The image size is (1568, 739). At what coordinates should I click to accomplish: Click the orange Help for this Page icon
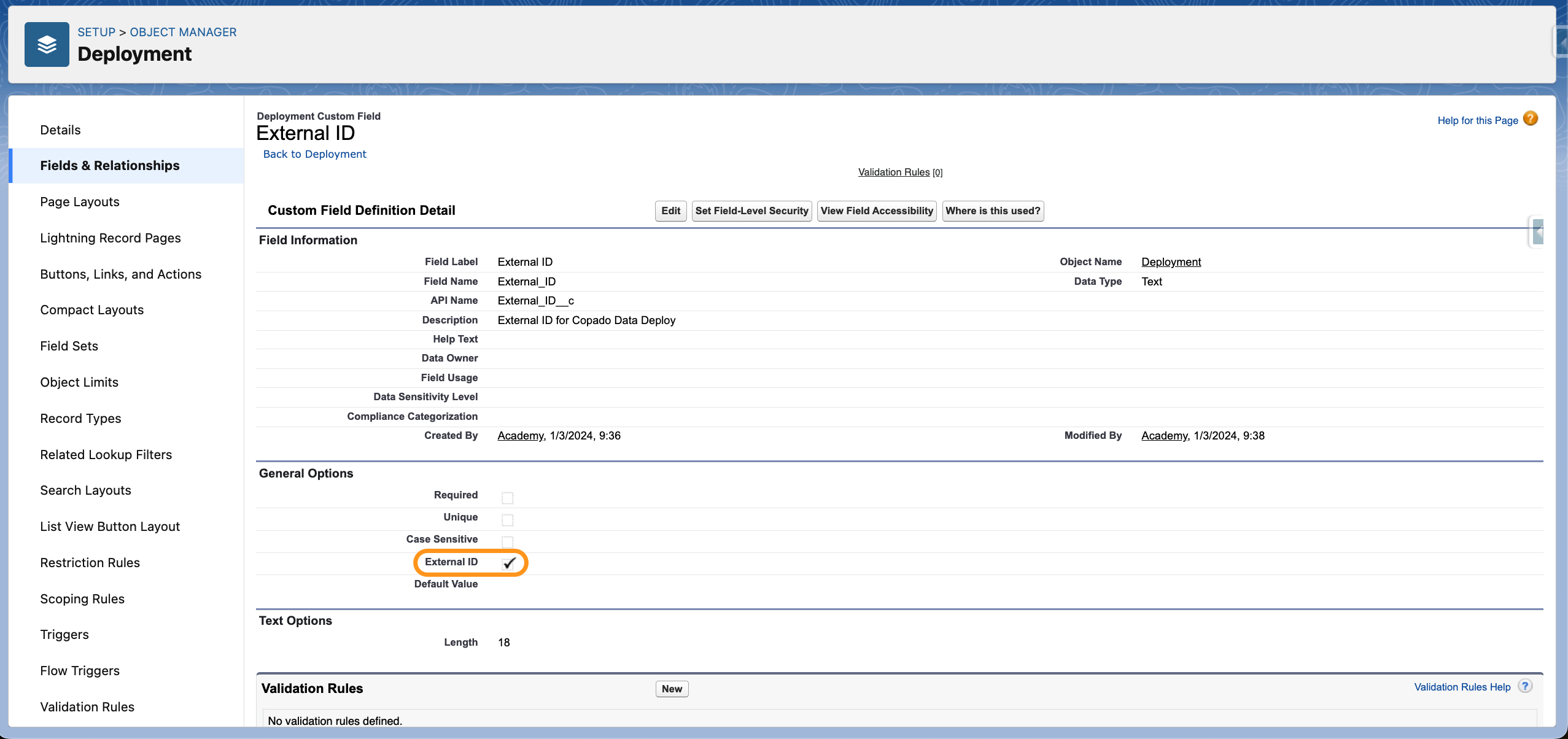point(1531,118)
